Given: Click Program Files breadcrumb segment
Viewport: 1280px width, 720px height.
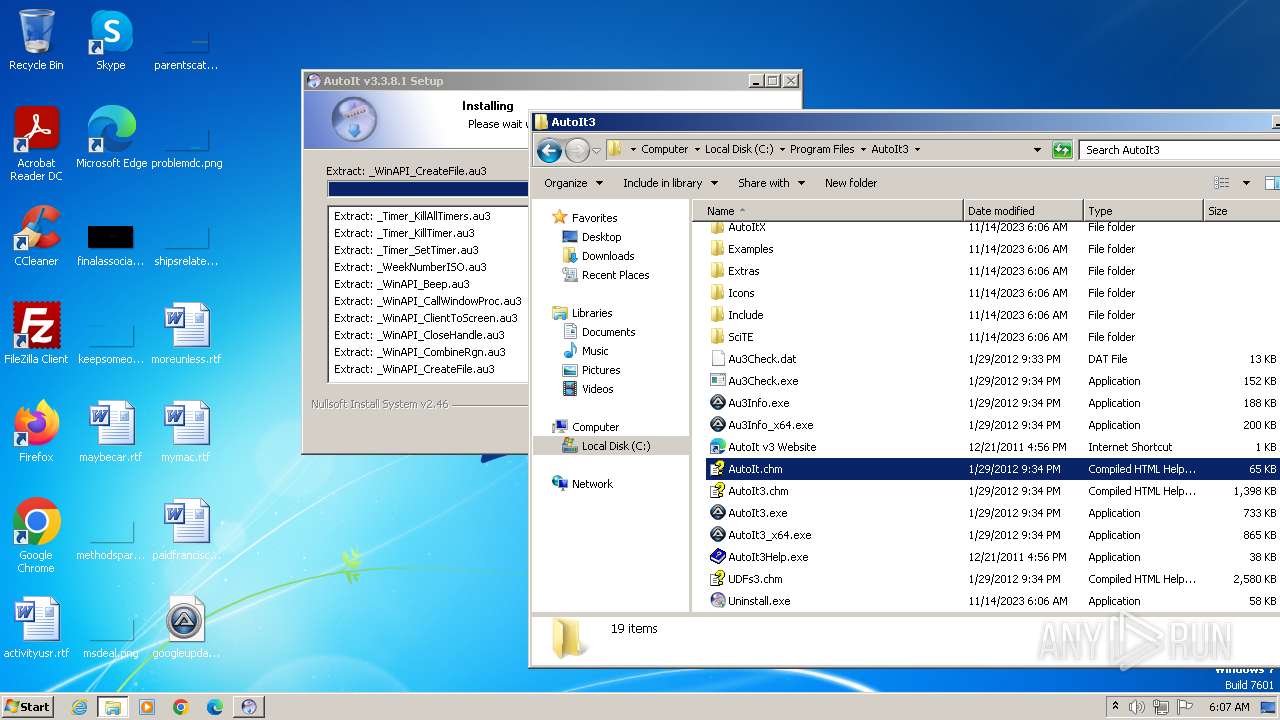Looking at the screenshot, I should [x=822, y=150].
